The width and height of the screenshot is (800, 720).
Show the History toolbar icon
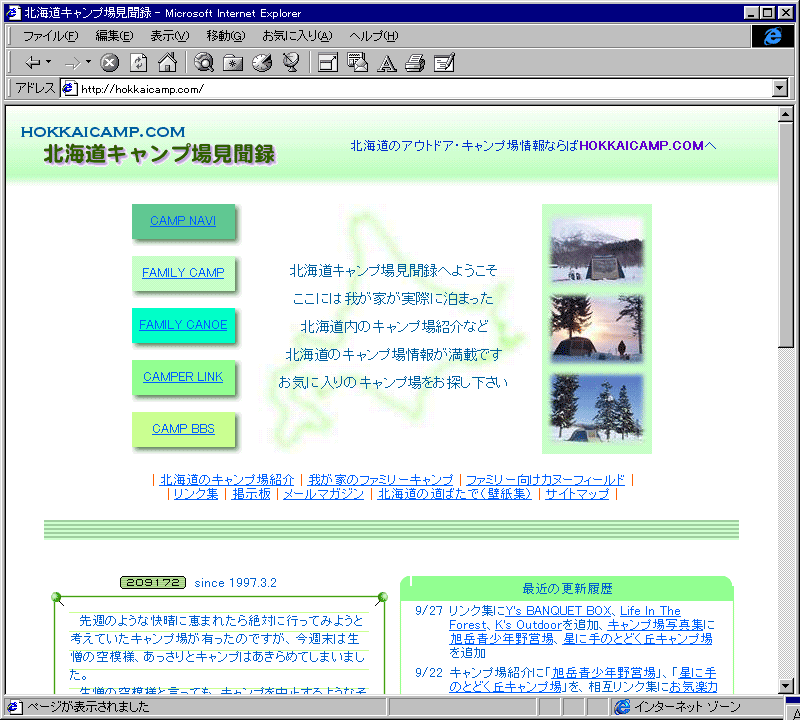[262, 63]
